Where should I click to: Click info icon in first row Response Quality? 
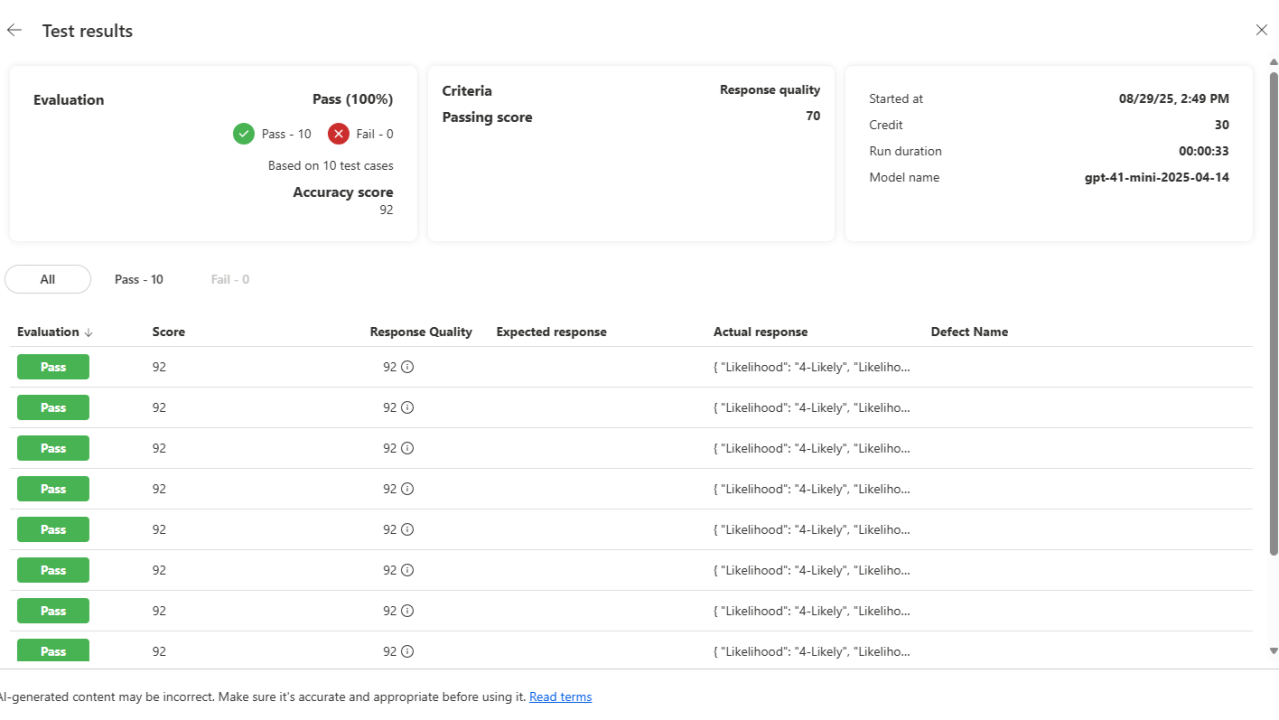[x=407, y=367]
